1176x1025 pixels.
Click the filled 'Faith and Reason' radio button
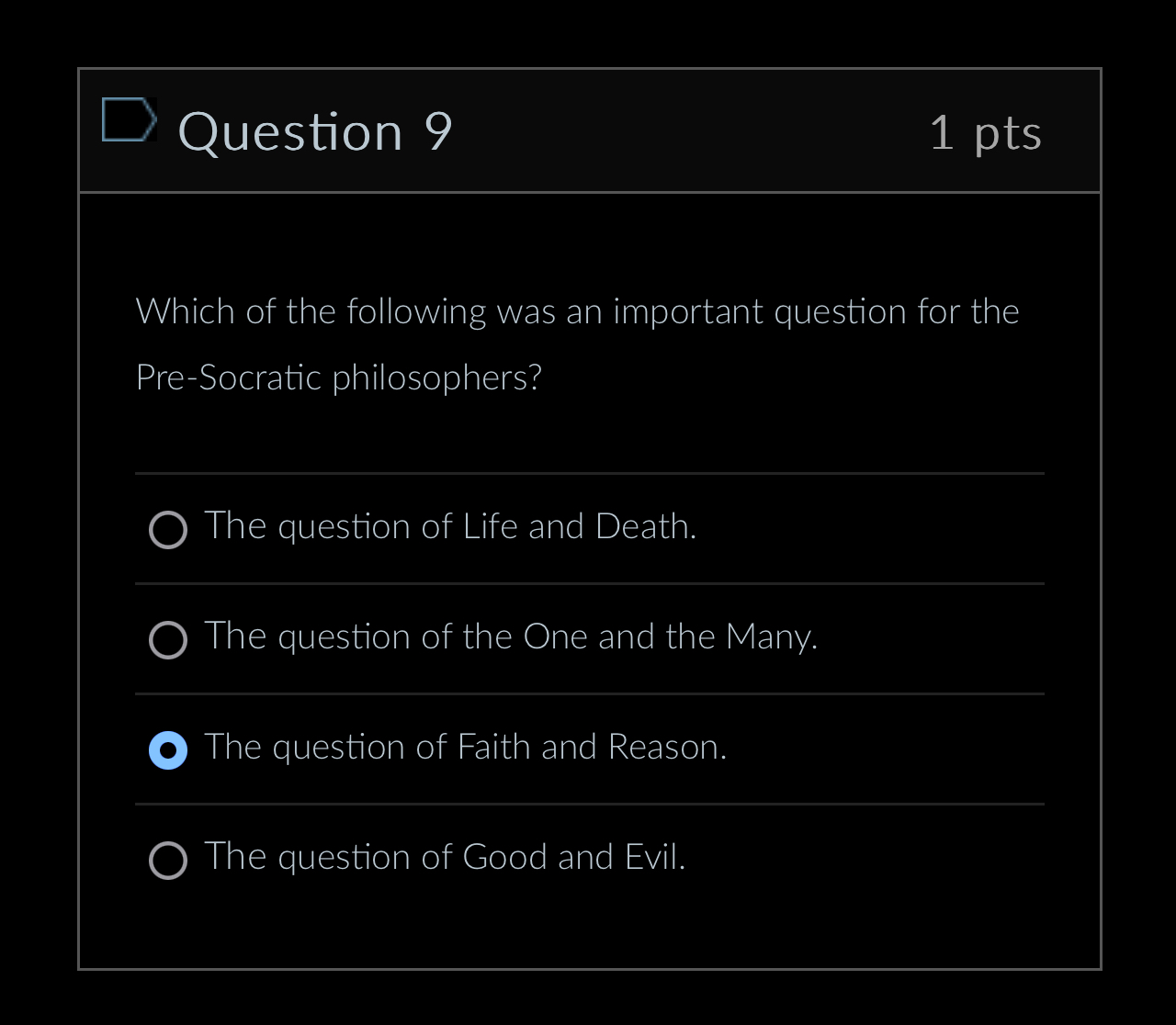coord(168,750)
